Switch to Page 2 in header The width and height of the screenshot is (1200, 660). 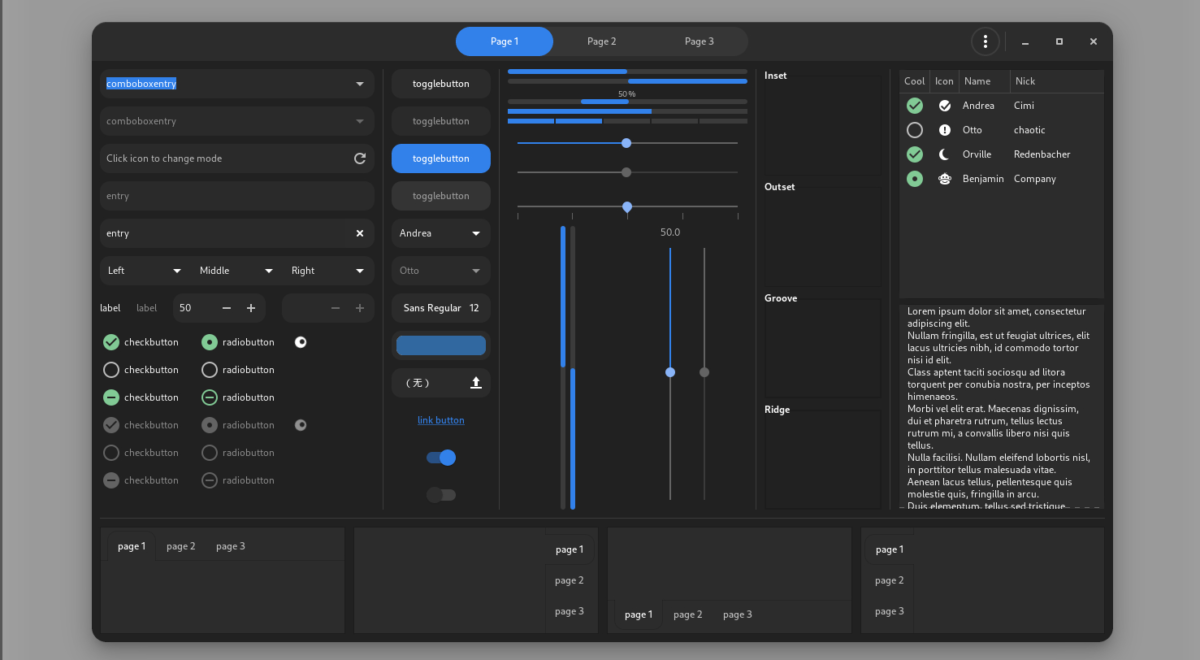pyautogui.click(x=601, y=41)
